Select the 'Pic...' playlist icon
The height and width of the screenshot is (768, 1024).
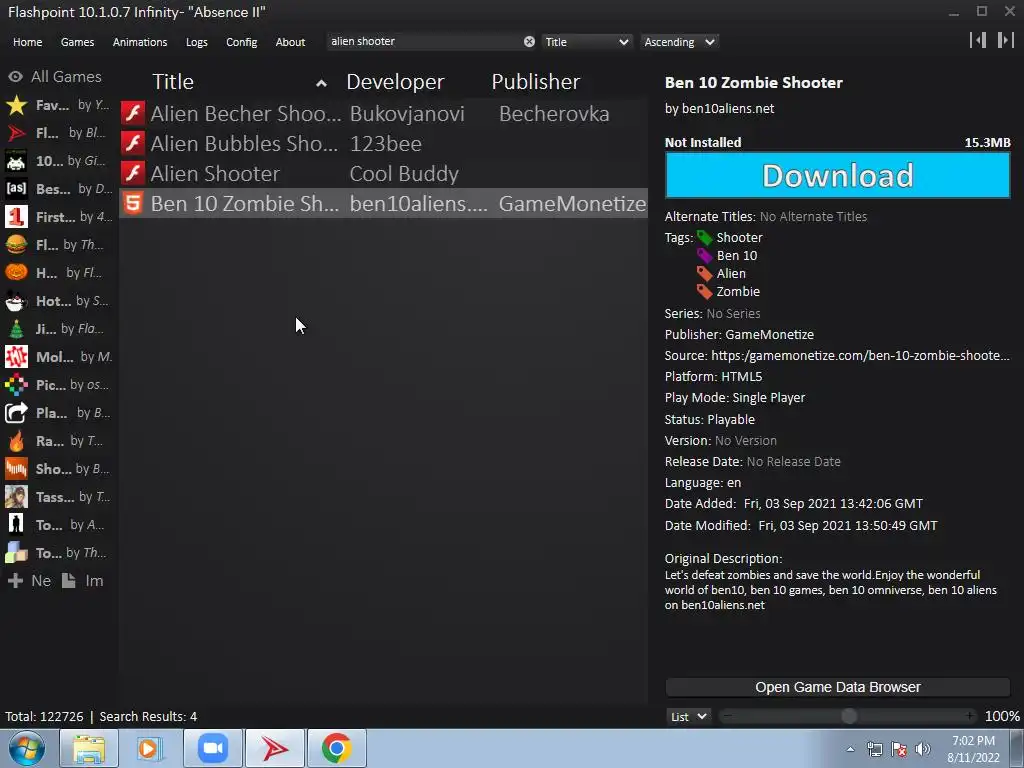pos(16,385)
